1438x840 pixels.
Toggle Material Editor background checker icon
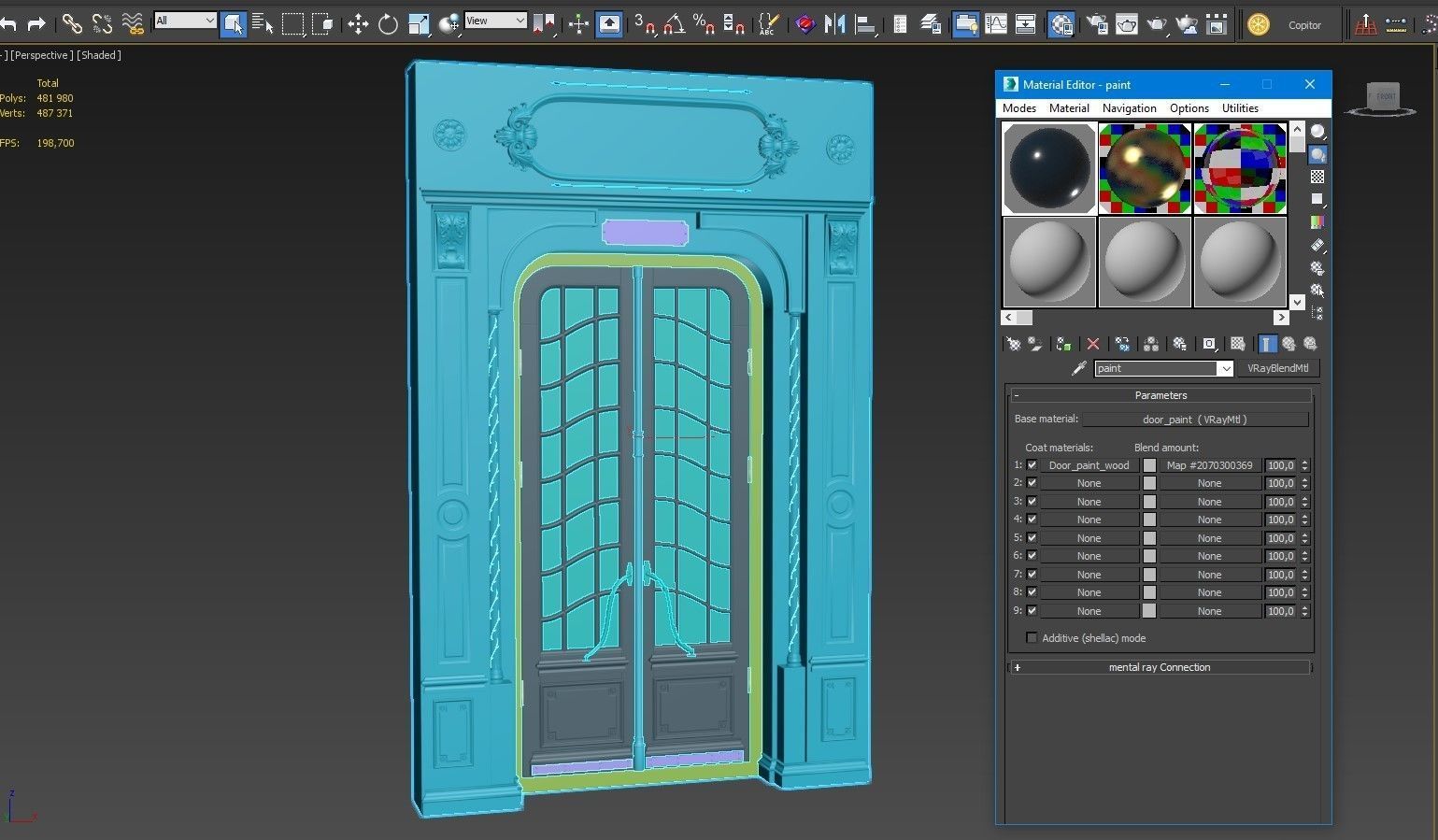[x=1317, y=177]
